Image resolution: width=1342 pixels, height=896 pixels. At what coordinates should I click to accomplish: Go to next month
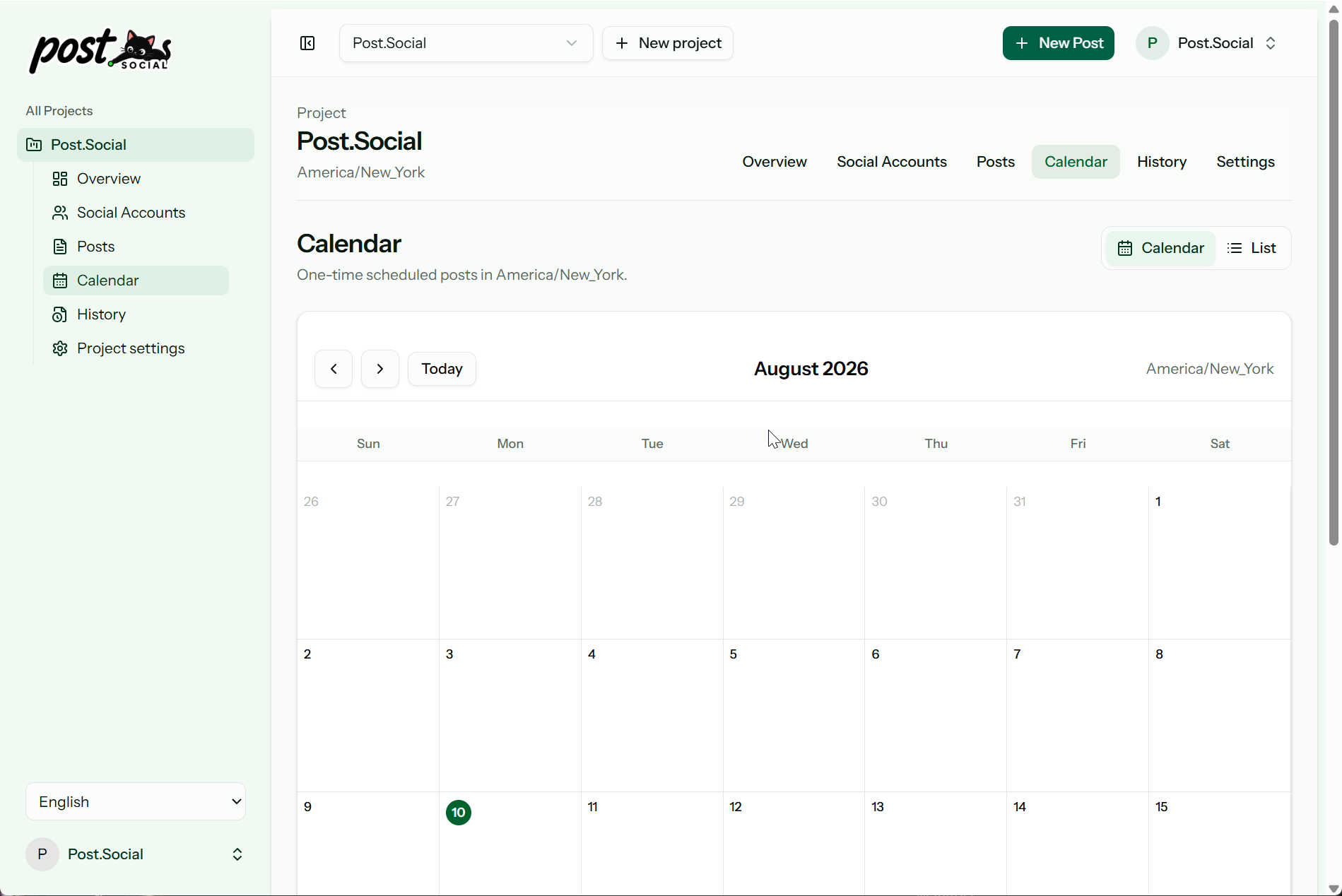[380, 369]
